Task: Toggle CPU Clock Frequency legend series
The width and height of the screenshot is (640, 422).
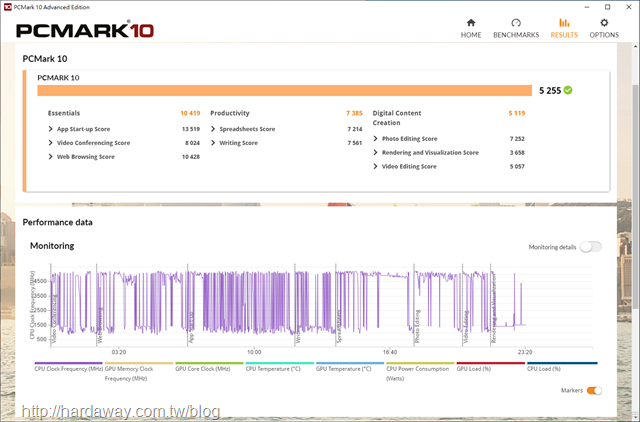Action: coord(69,369)
